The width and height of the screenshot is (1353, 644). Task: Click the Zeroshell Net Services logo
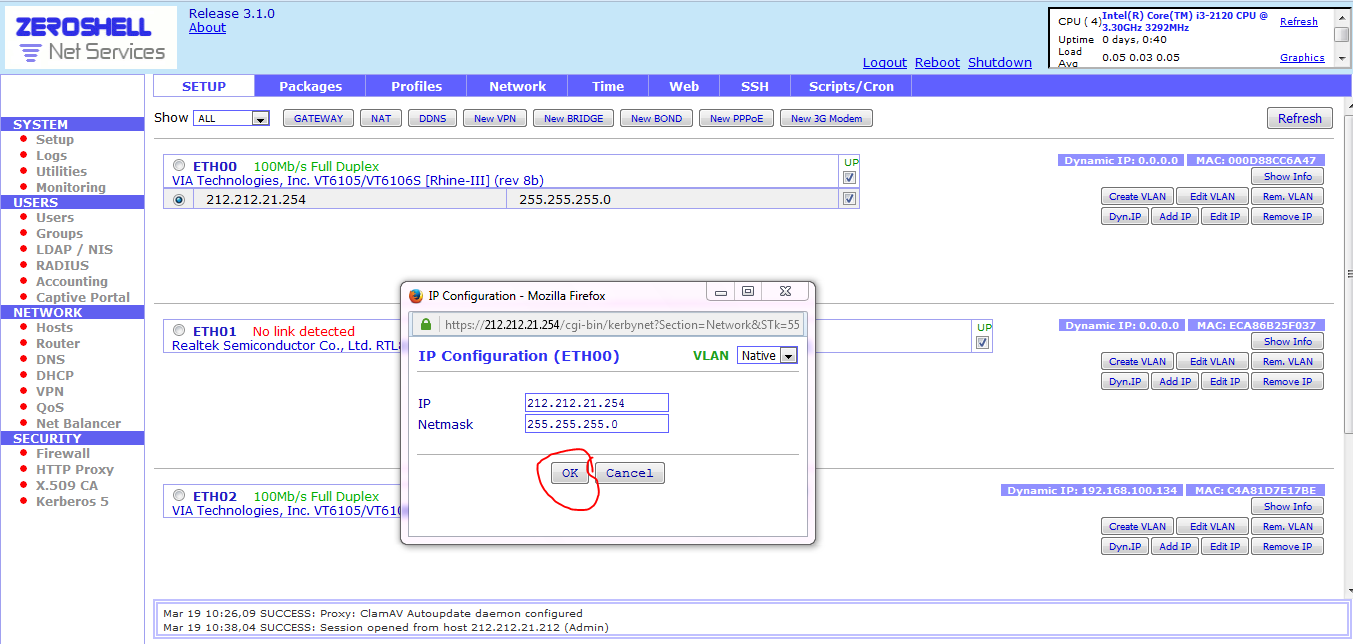(x=91, y=38)
